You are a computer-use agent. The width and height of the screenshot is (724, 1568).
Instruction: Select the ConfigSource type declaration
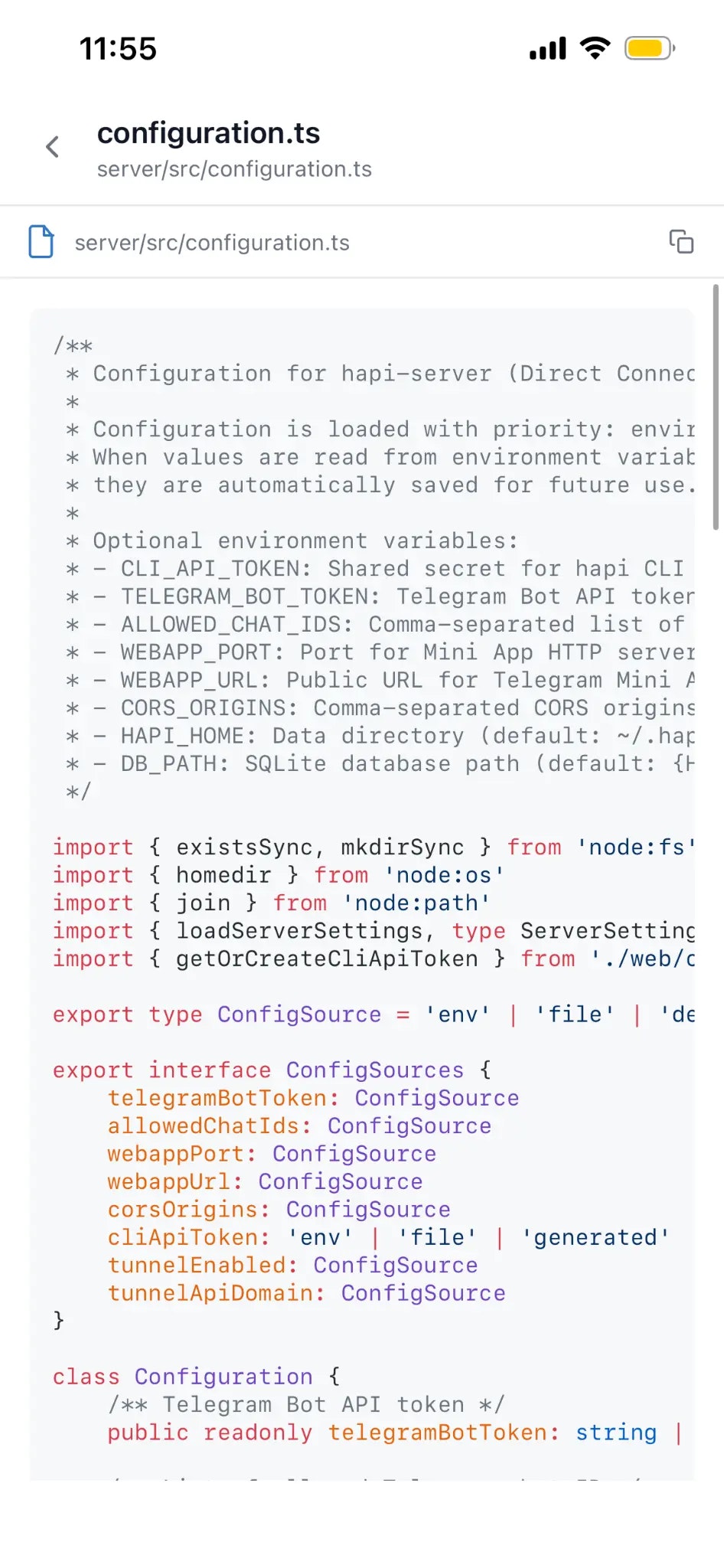(x=298, y=1014)
